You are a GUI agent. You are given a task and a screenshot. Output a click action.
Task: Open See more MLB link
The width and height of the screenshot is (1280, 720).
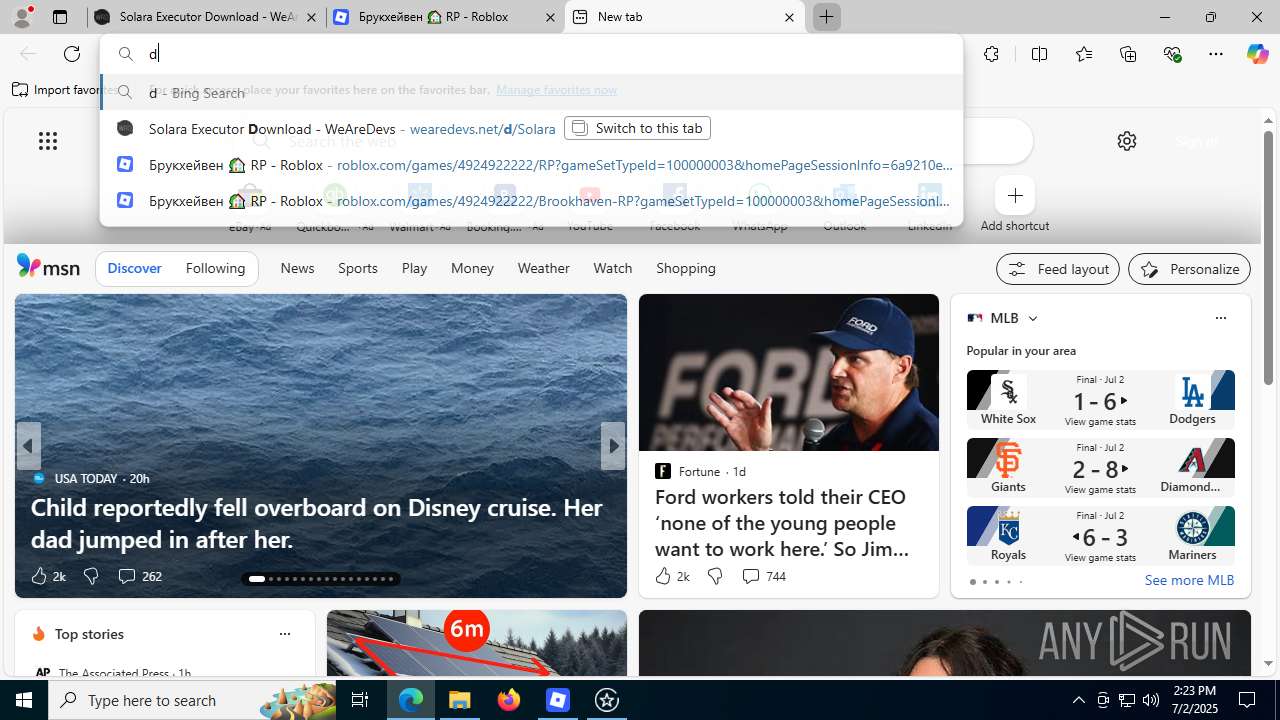click(1189, 580)
